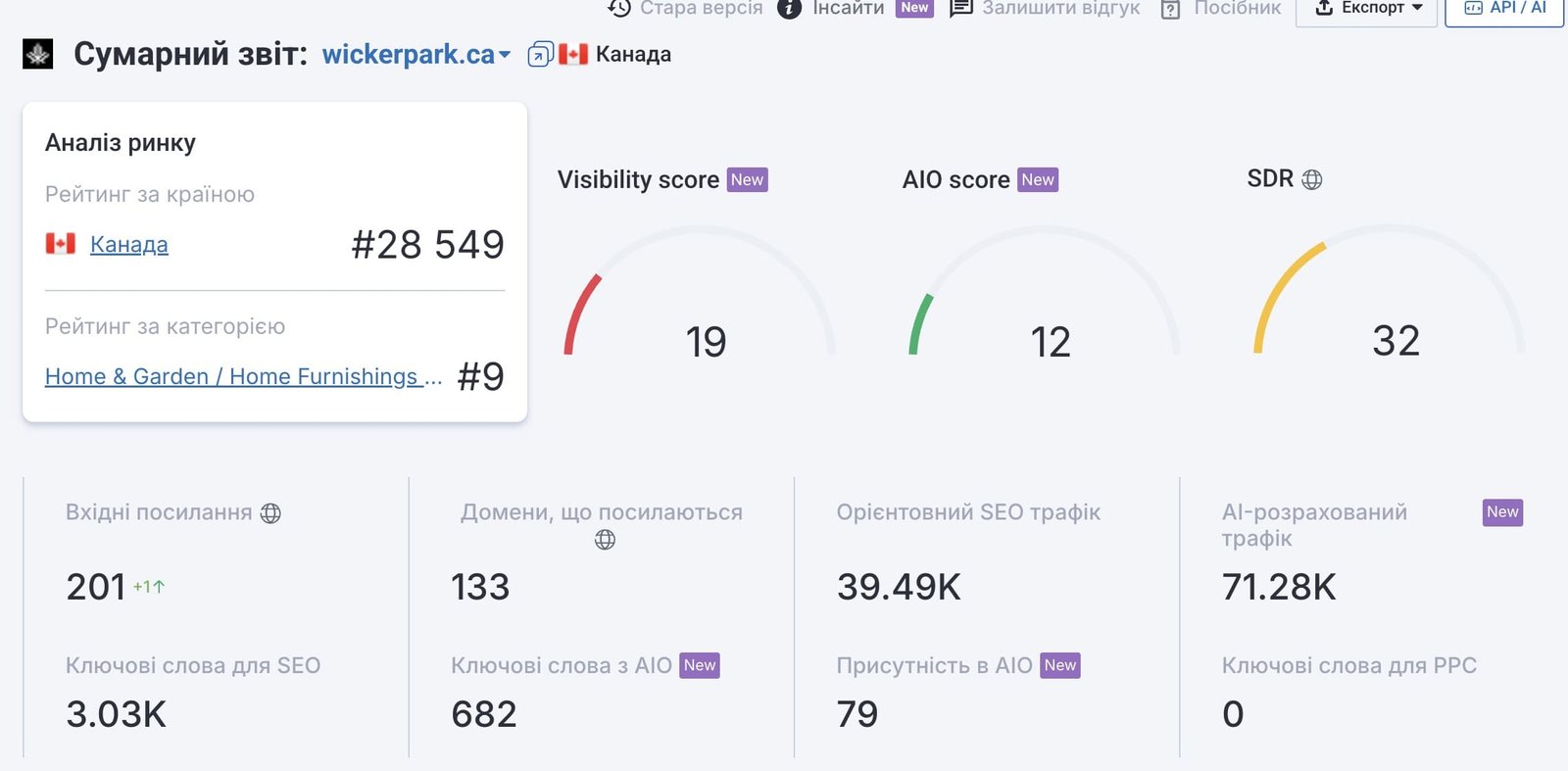Expand the wickerpark.ca domain dropdown
The image size is (1568, 771).
(x=505, y=55)
